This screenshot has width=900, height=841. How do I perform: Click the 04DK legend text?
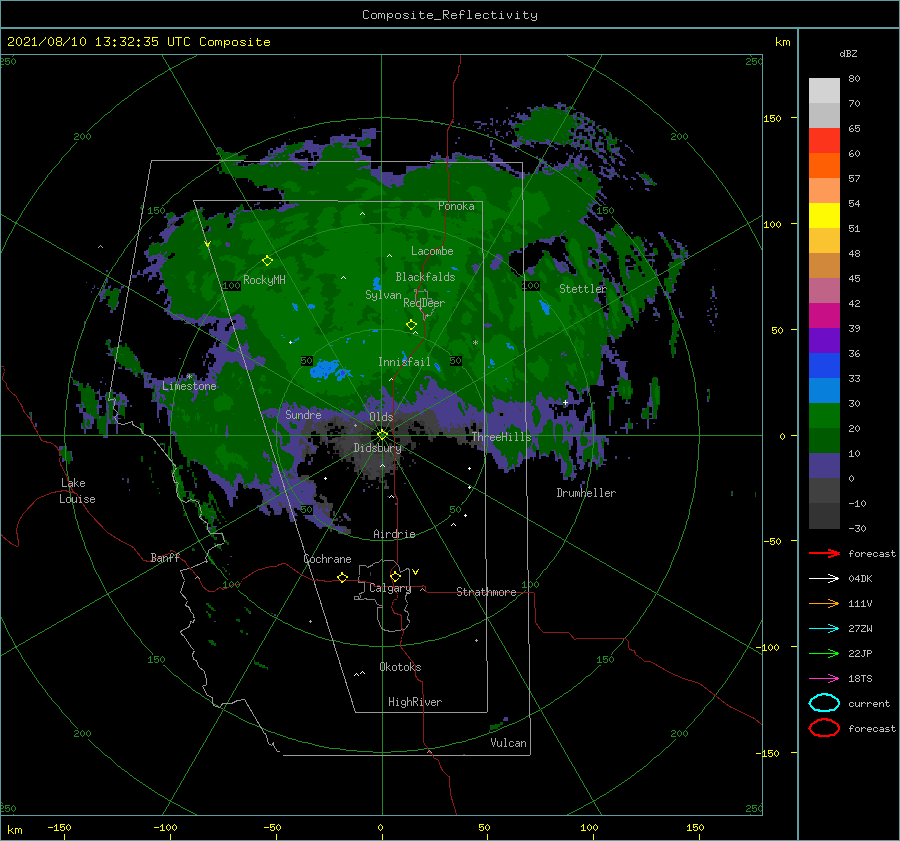coord(860,579)
